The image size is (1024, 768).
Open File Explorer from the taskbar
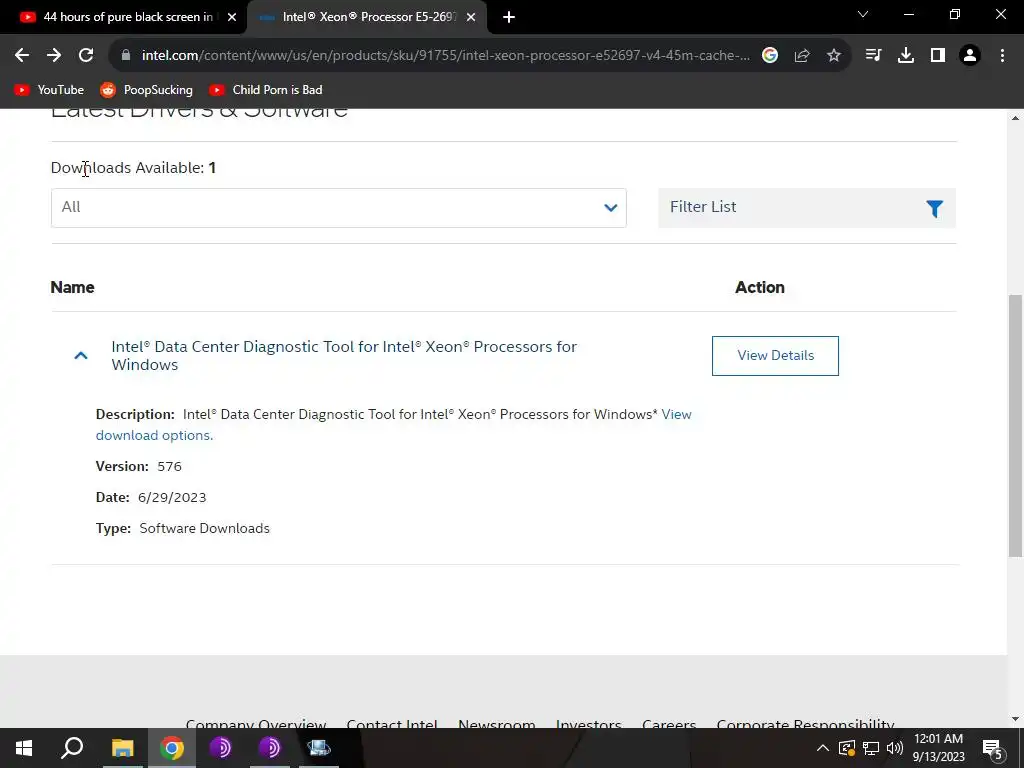(x=122, y=748)
